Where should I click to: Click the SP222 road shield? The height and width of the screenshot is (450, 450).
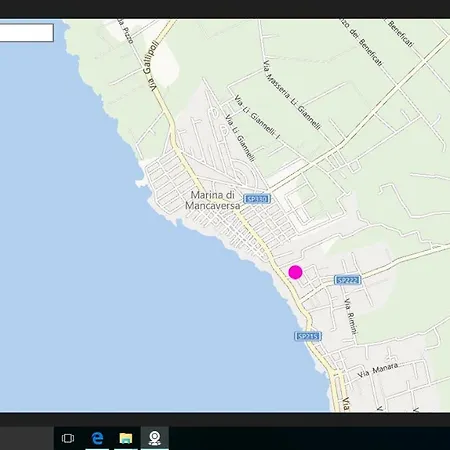[348, 280]
